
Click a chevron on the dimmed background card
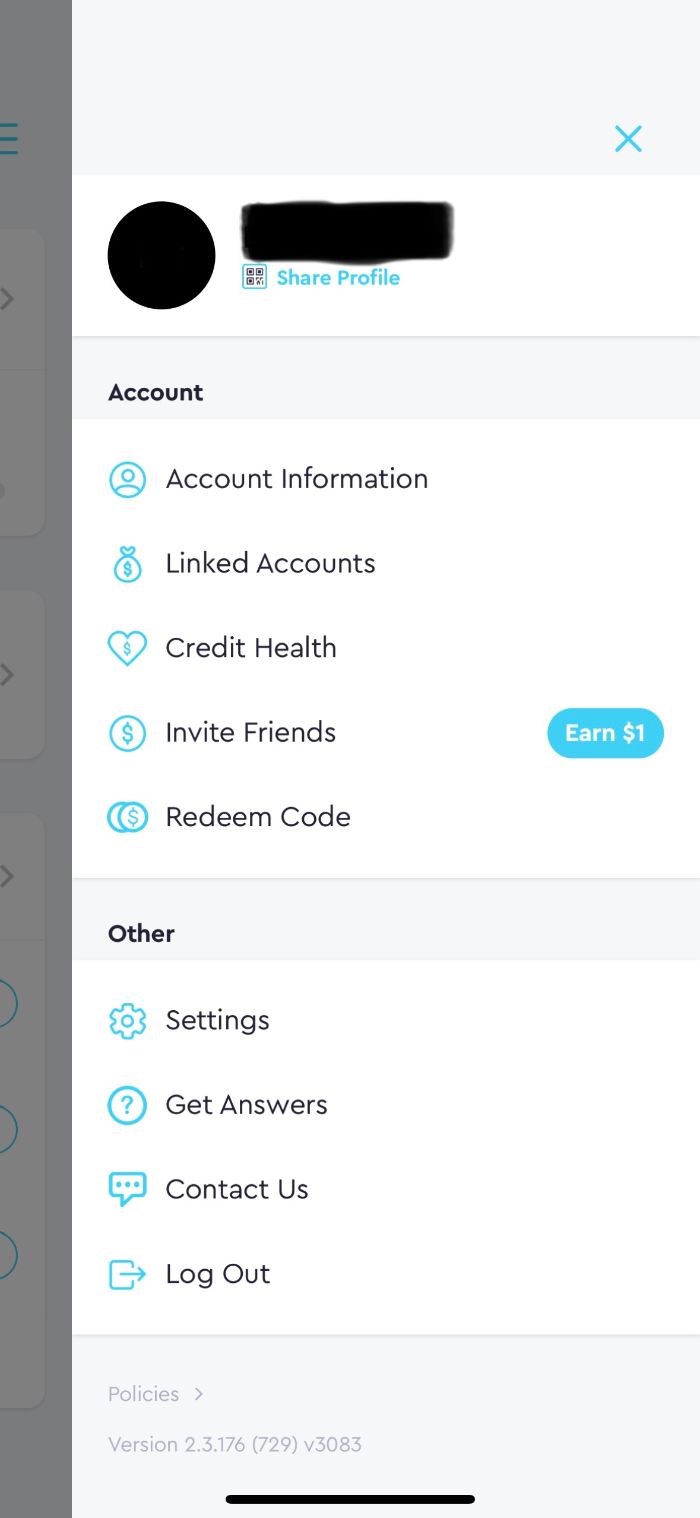pyautogui.click(x=9, y=298)
